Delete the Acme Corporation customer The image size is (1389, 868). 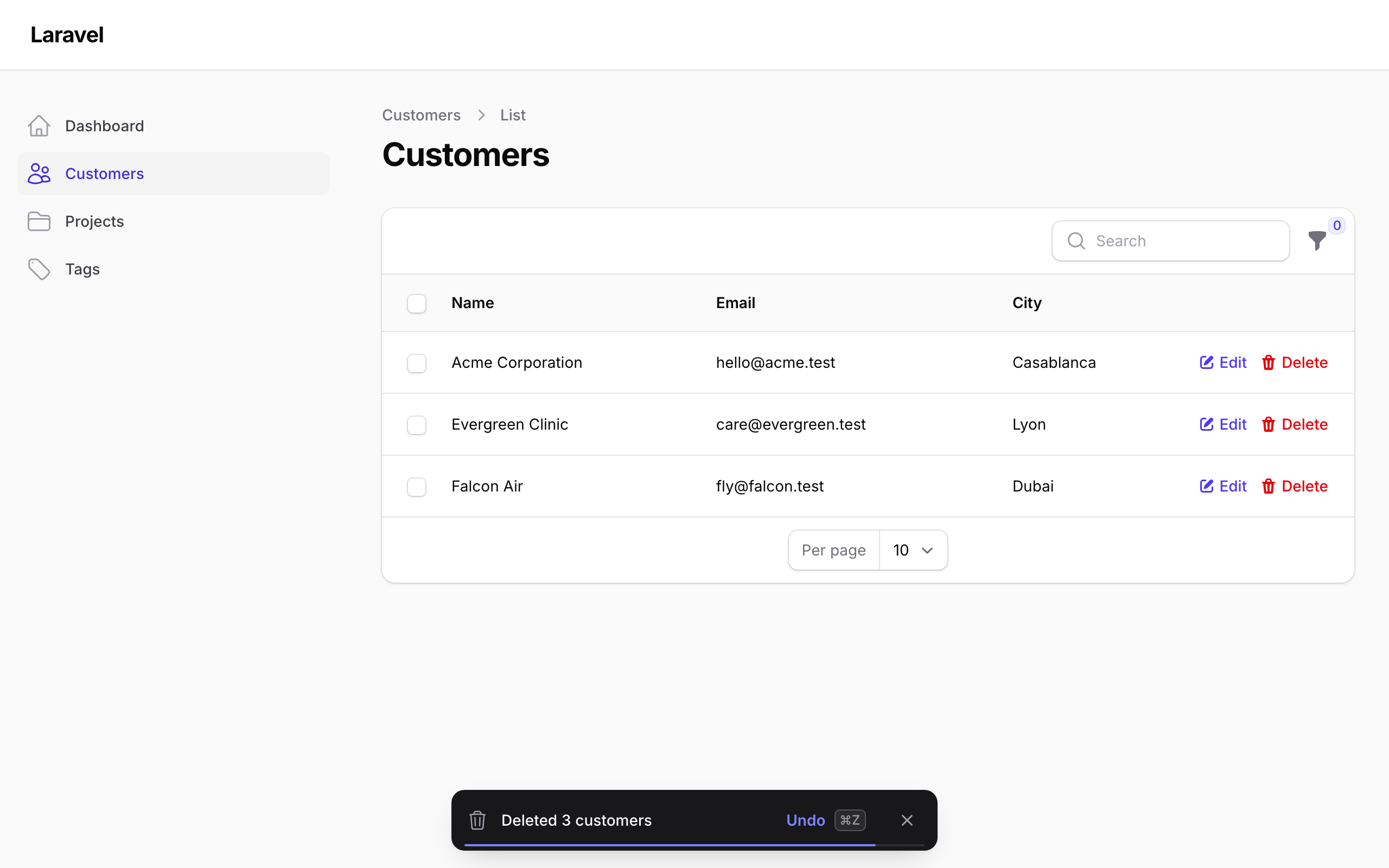(1294, 362)
